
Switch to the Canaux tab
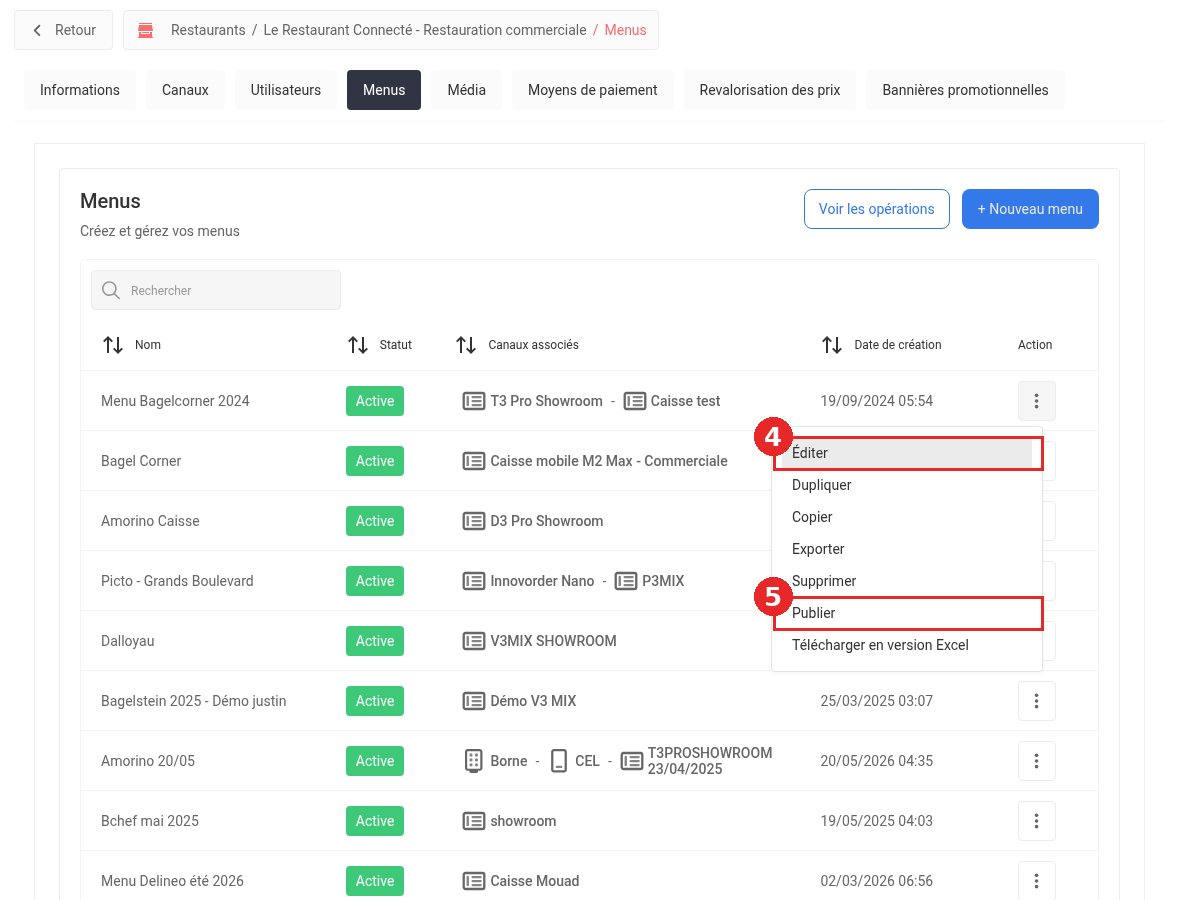click(185, 90)
